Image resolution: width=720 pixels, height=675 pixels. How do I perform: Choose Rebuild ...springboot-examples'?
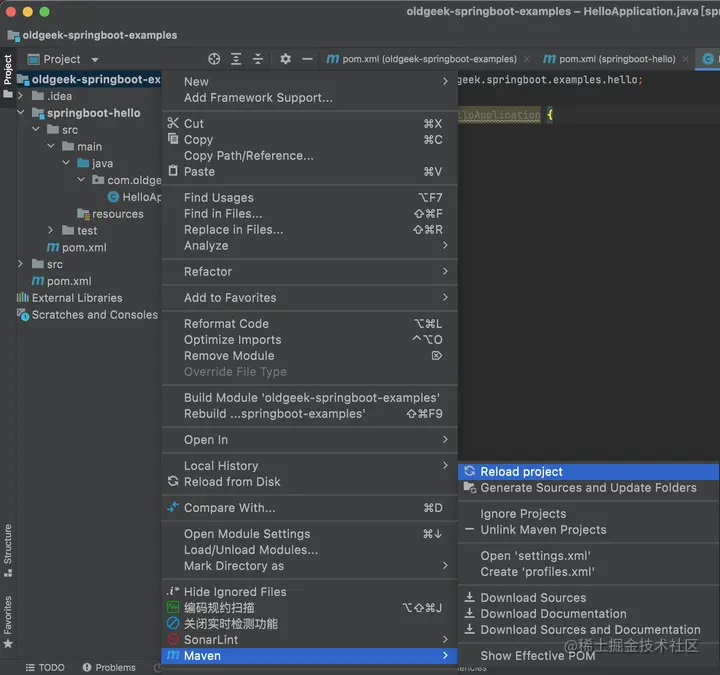(x=309, y=413)
